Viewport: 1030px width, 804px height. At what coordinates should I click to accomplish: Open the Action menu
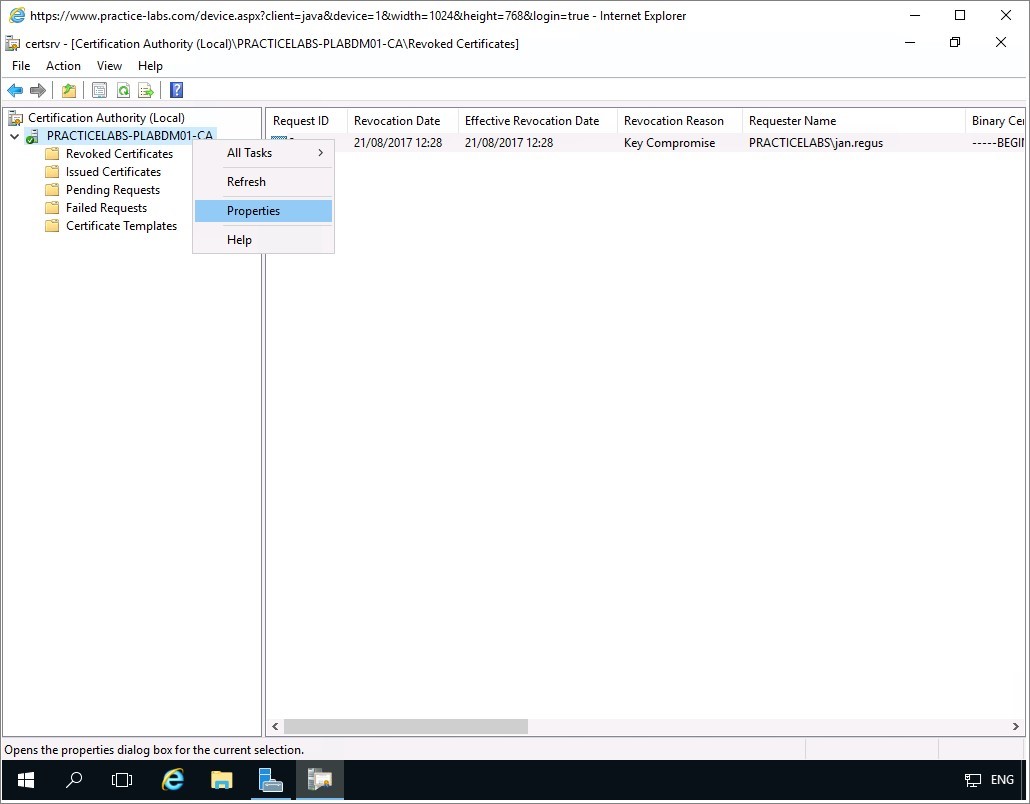point(63,66)
